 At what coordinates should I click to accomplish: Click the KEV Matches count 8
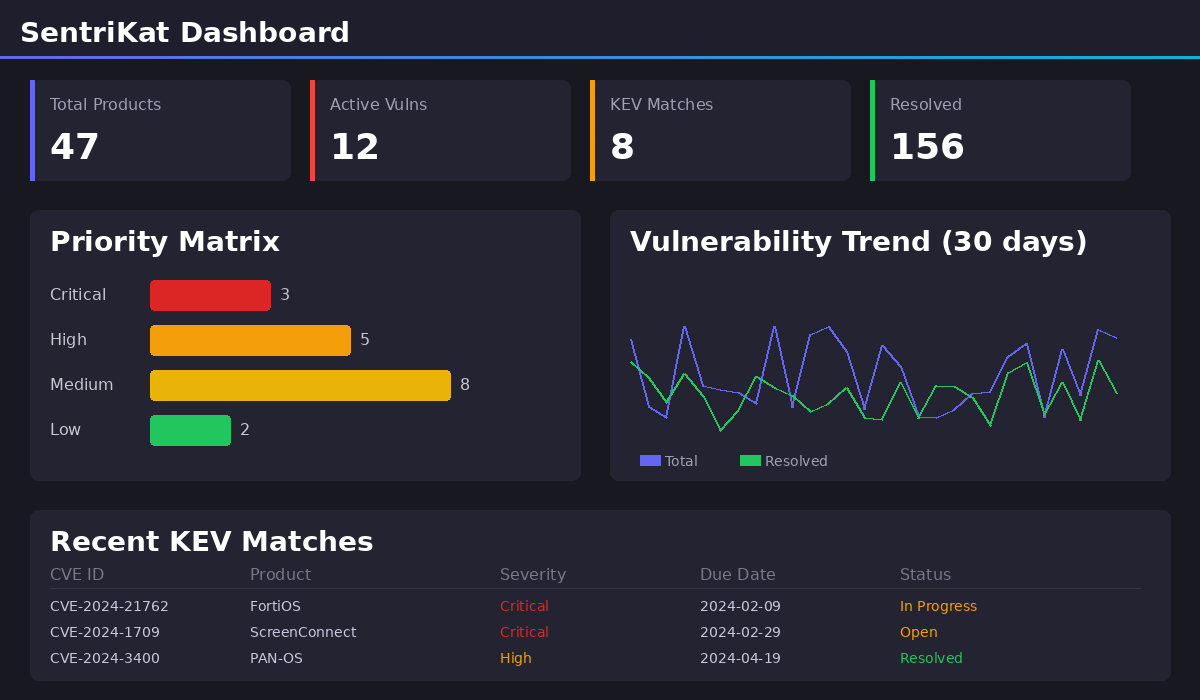622,148
